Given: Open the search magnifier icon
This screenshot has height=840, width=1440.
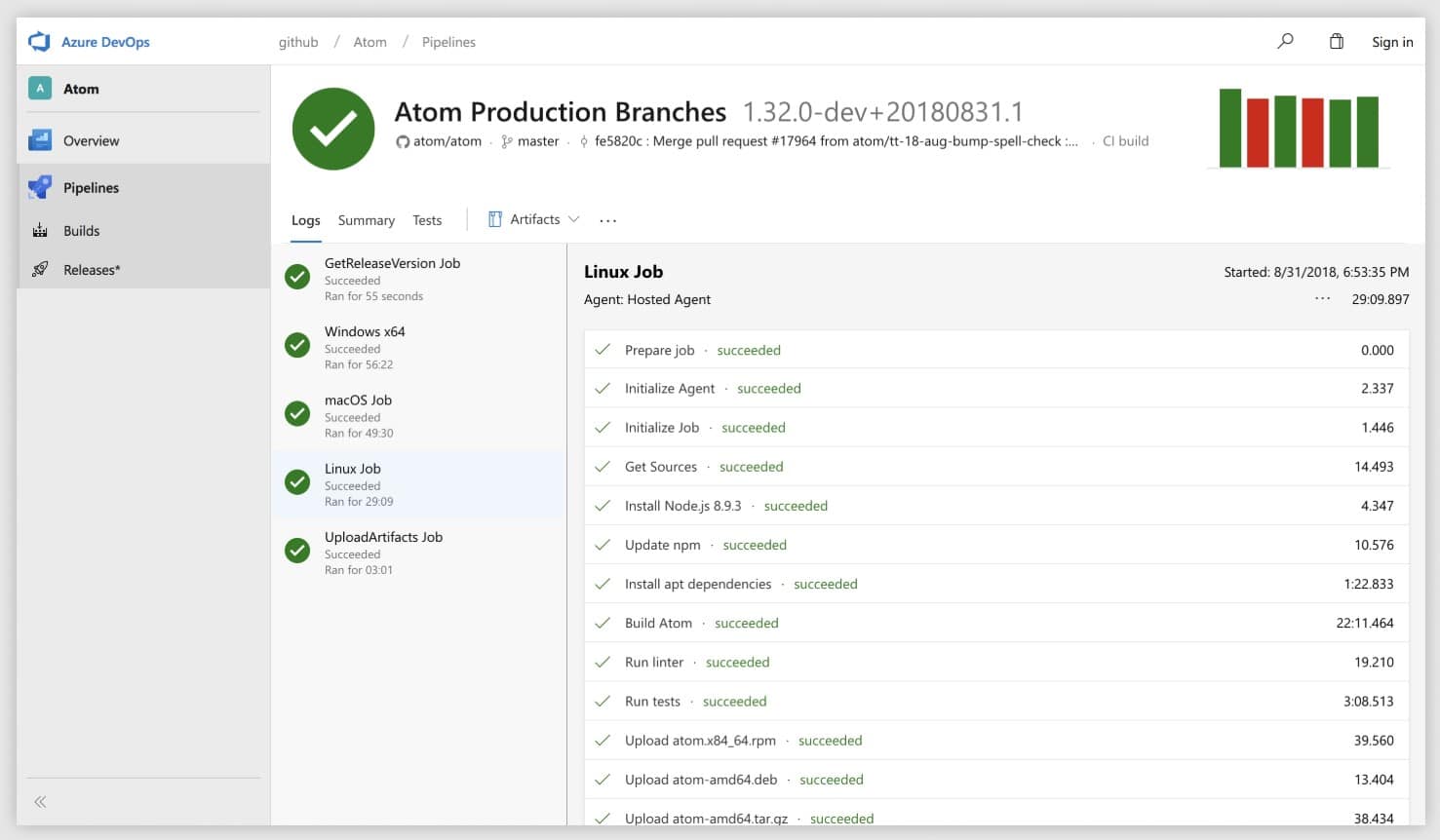Looking at the screenshot, I should click(x=1285, y=41).
